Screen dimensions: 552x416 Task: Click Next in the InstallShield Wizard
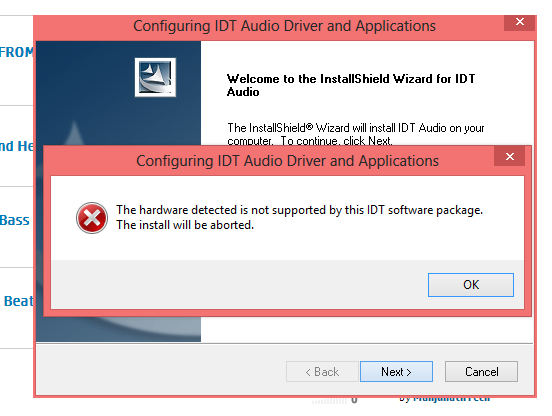(x=396, y=372)
